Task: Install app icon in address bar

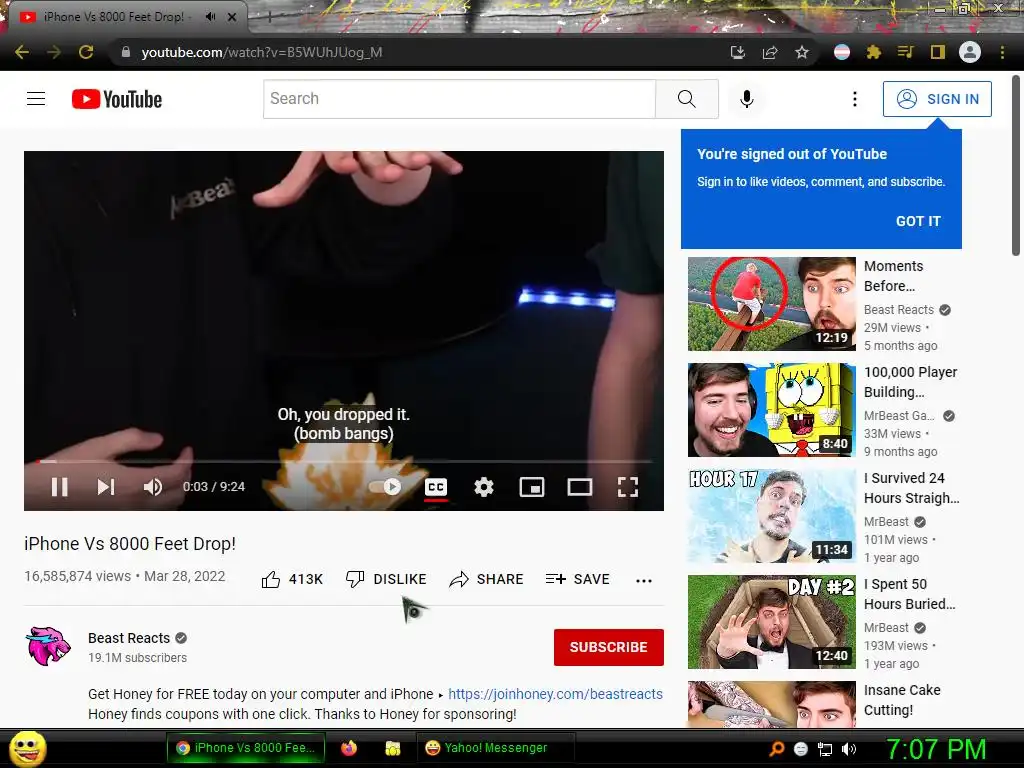Action: point(738,52)
